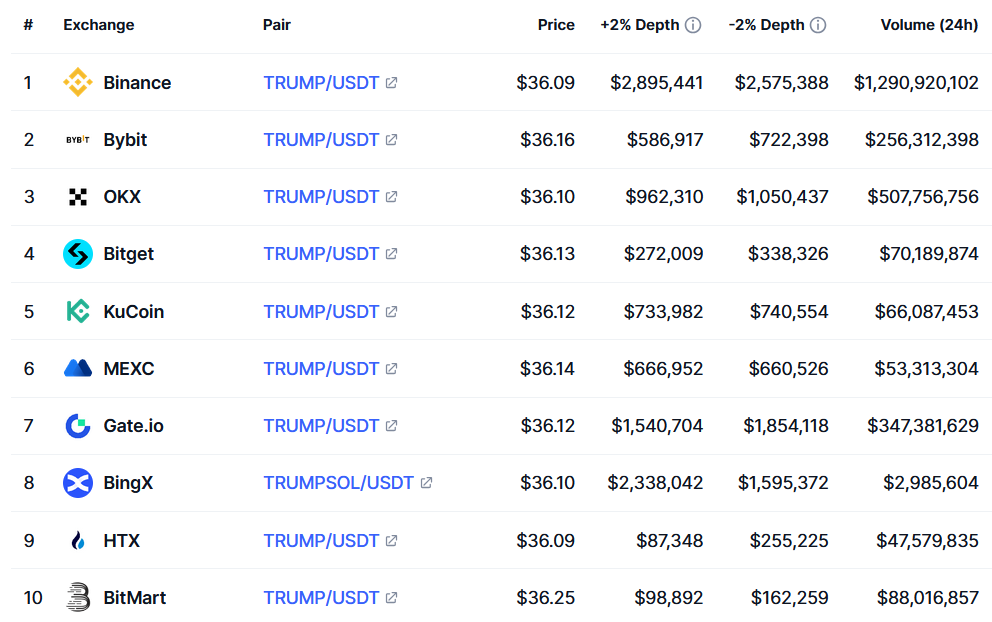This screenshot has width=992, height=622.
Task: Open BitMart TRUMP/USDT pair link
Action: (321, 598)
